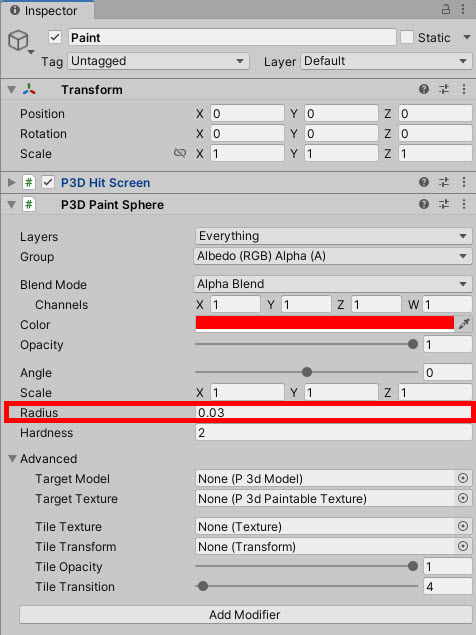Toggle the Static checkbox

pos(407,38)
